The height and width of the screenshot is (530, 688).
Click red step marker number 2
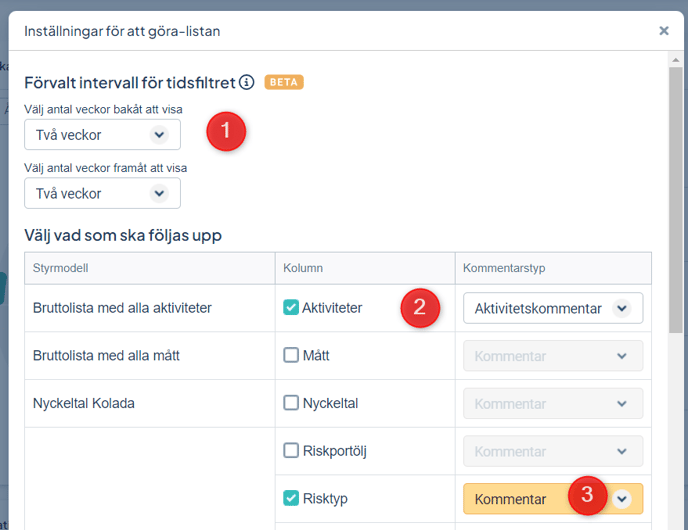point(421,308)
